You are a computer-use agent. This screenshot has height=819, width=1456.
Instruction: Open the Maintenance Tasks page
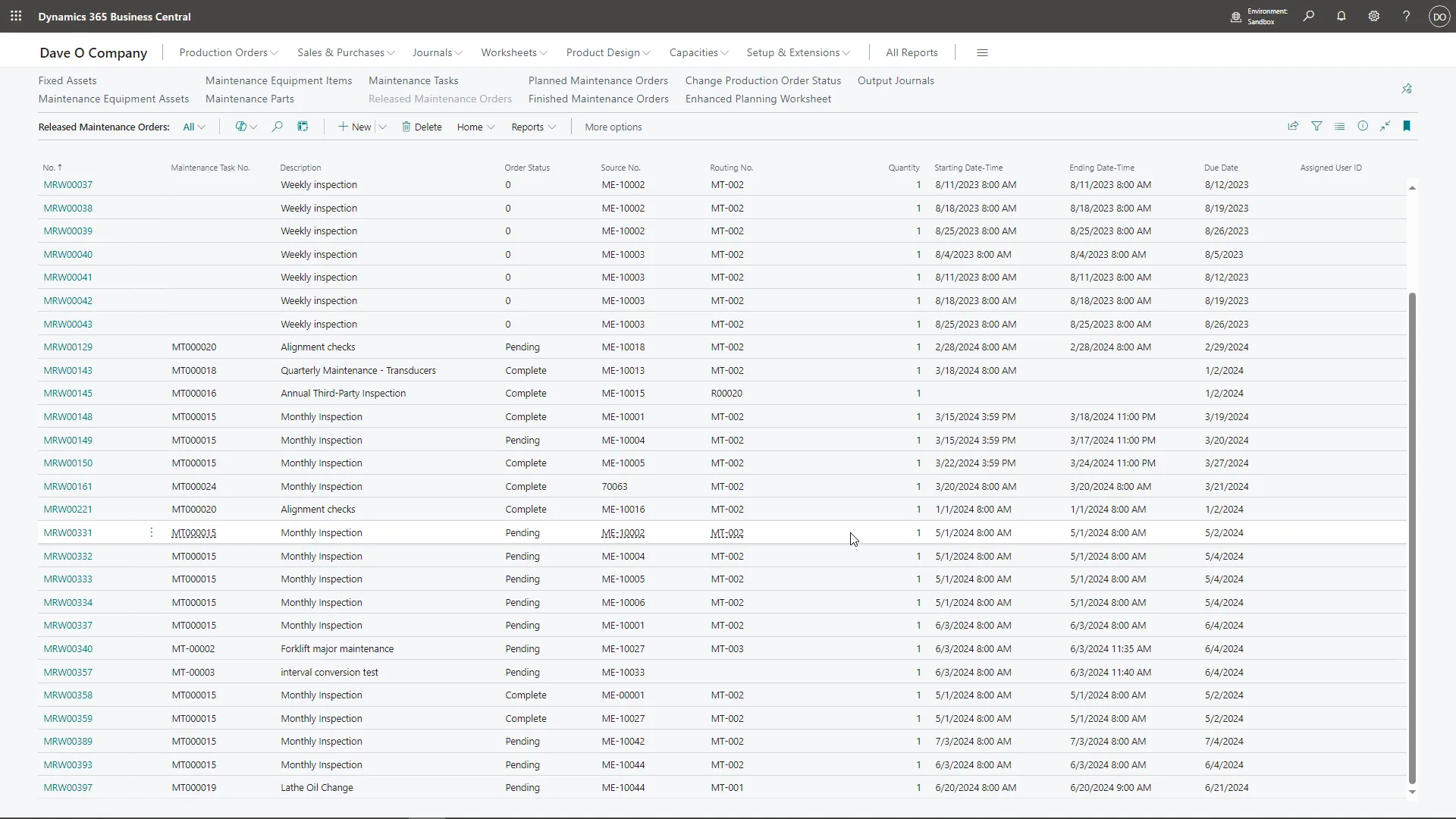[413, 80]
